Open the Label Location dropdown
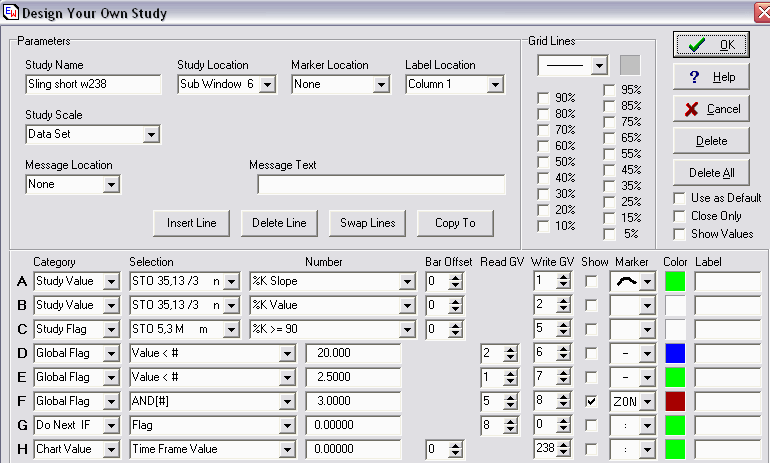The height and width of the screenshot is (463, 770). [495, 85]
